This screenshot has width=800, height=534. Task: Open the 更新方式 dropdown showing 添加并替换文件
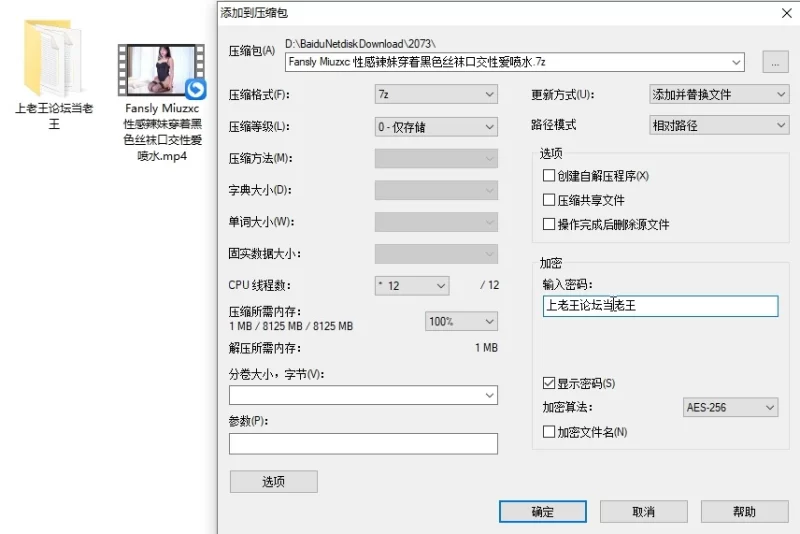click(719, 94)
